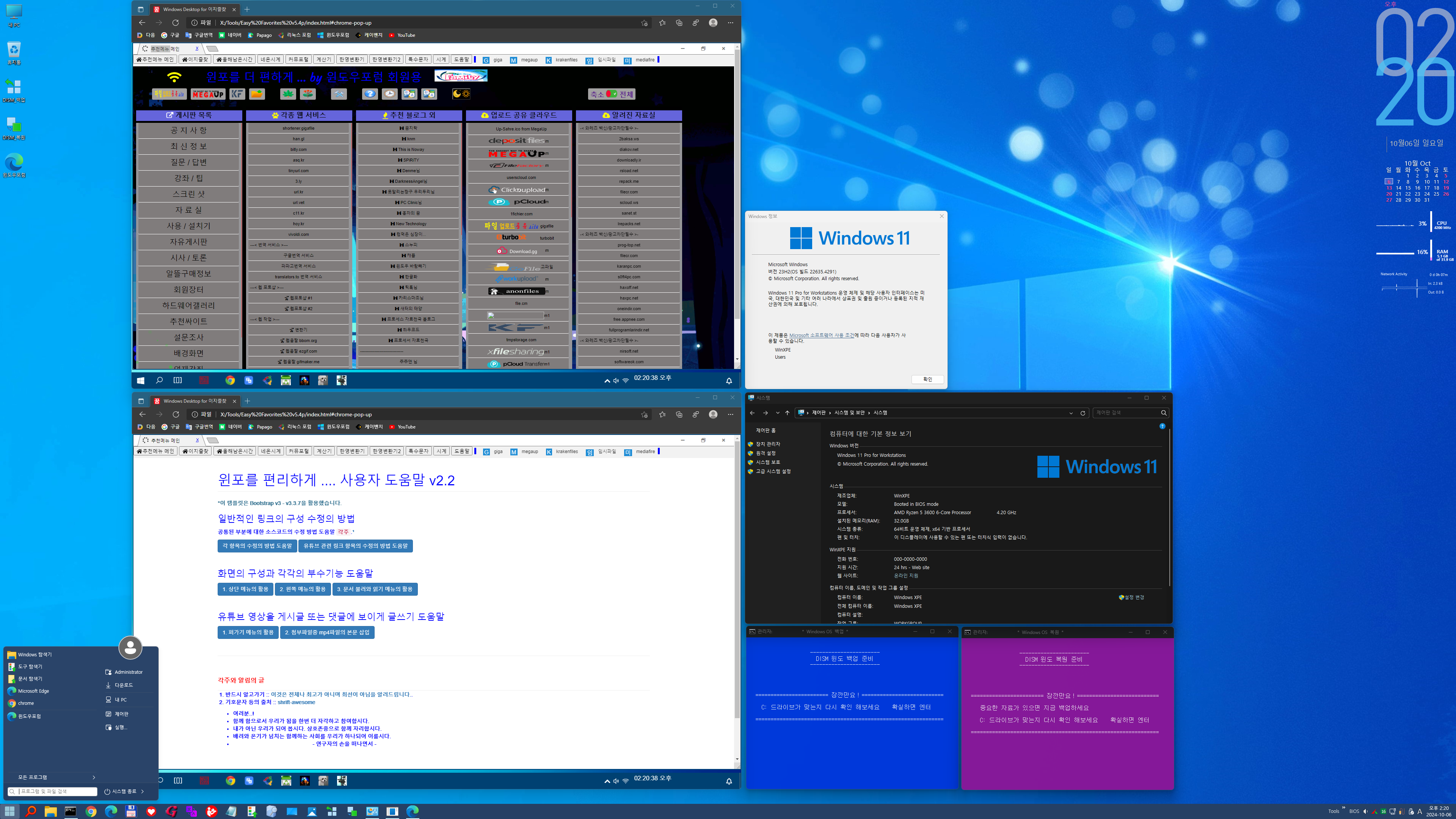Click the 네온시계 menu in top page
1456x819 pixels.
click(270, 60)
